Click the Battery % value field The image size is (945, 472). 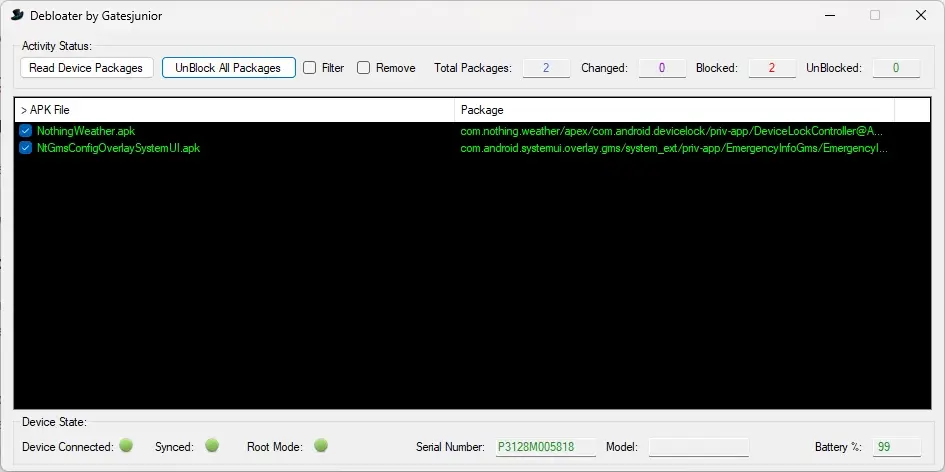point(897,447)
